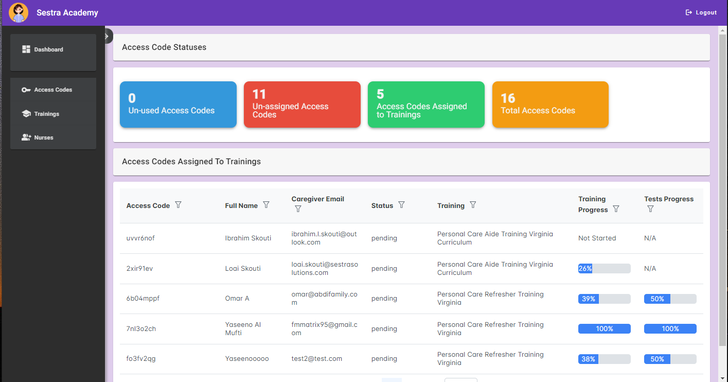Image resolution: width=728 pixels, height=382 pixels.
Task: Open Trainings in the sidebar
Action: coord(53,114)
